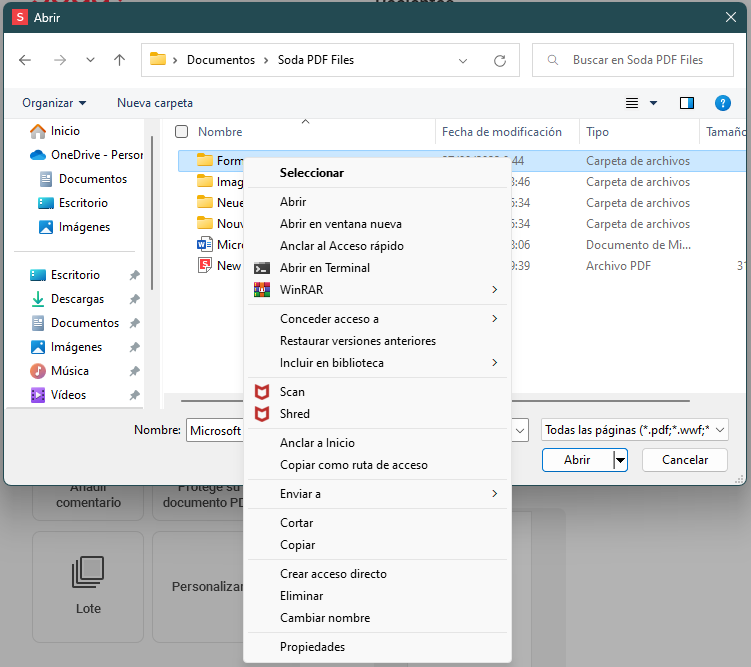The height and width of the screenshot is (667, 751).
Task: Click McAfee Scan option
Action: click(x=377, y=392)
